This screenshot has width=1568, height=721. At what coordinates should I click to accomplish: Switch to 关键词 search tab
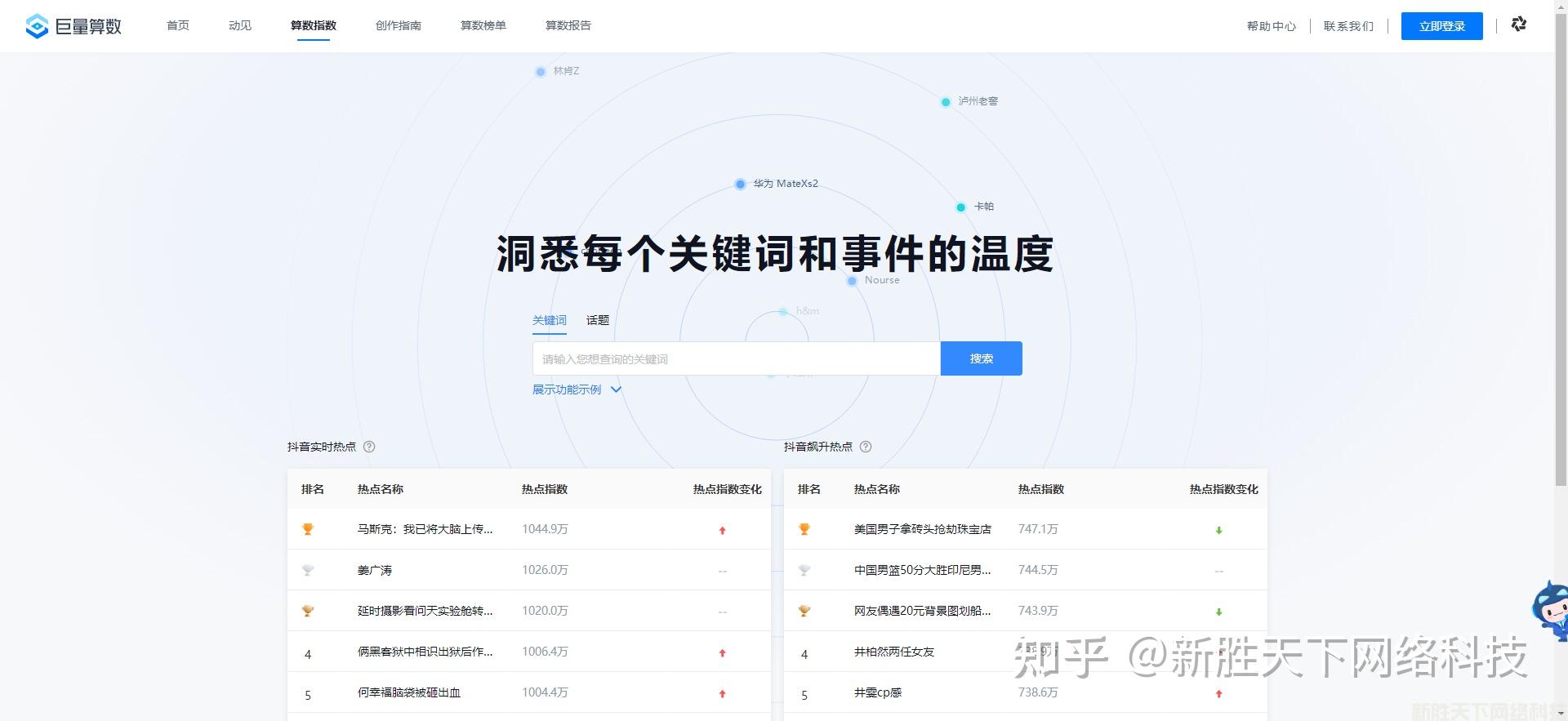[x=550, y=320]
